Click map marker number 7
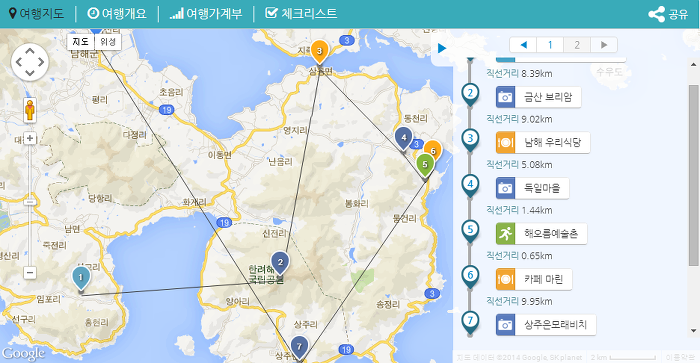Viewport: 700px width, 363px height. pos(299,348)
